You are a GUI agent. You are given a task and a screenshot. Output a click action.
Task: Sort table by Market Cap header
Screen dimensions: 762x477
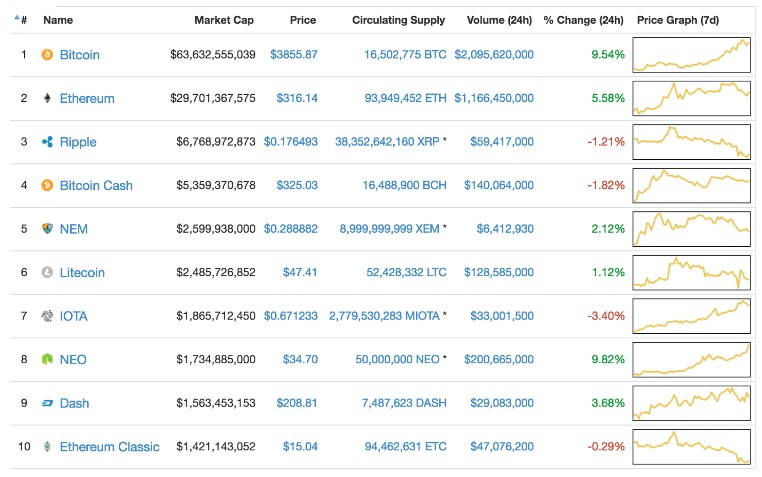pyautogui.click(x=224, y=20)
